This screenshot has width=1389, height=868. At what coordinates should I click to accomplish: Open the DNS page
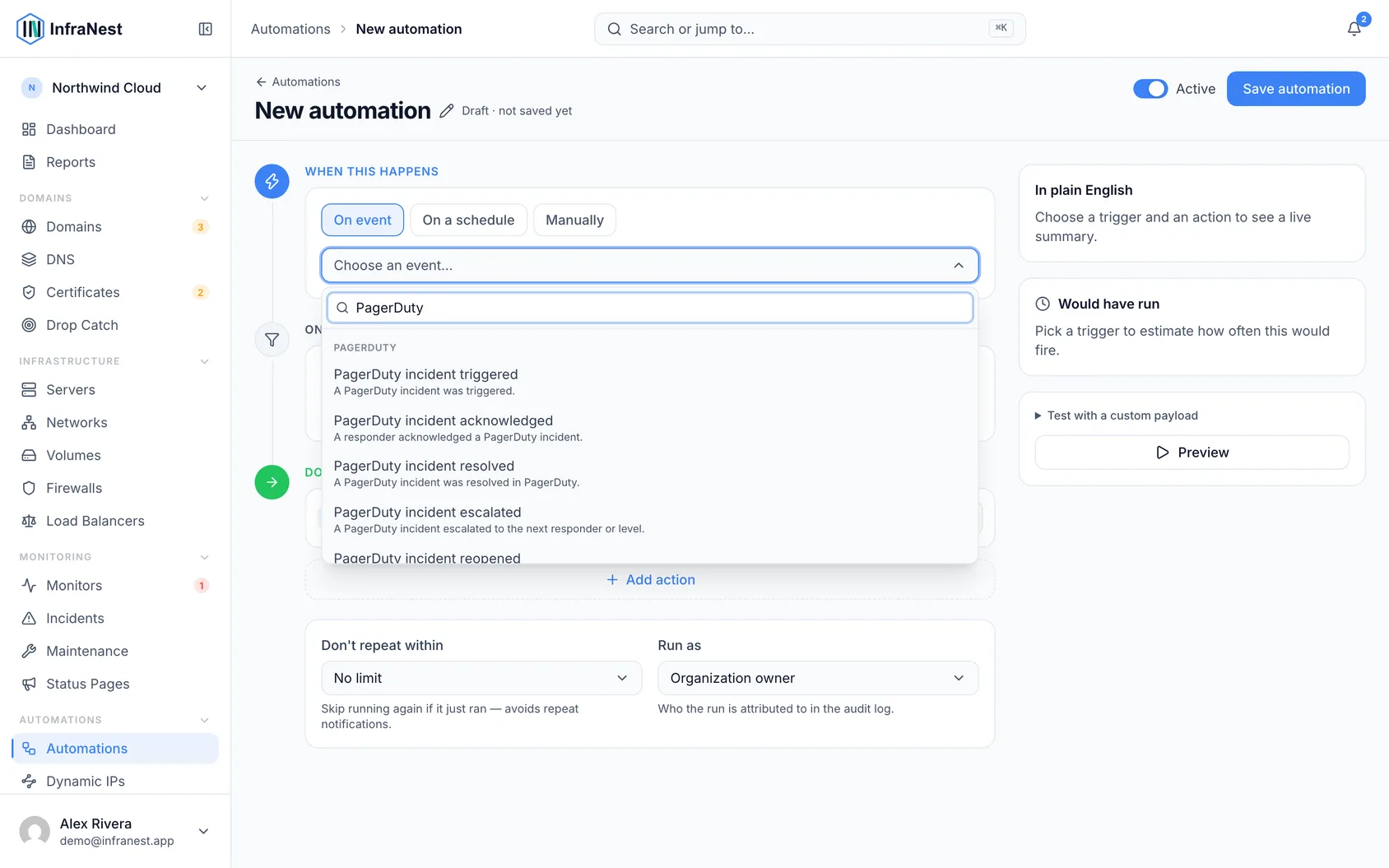[115, 260]
